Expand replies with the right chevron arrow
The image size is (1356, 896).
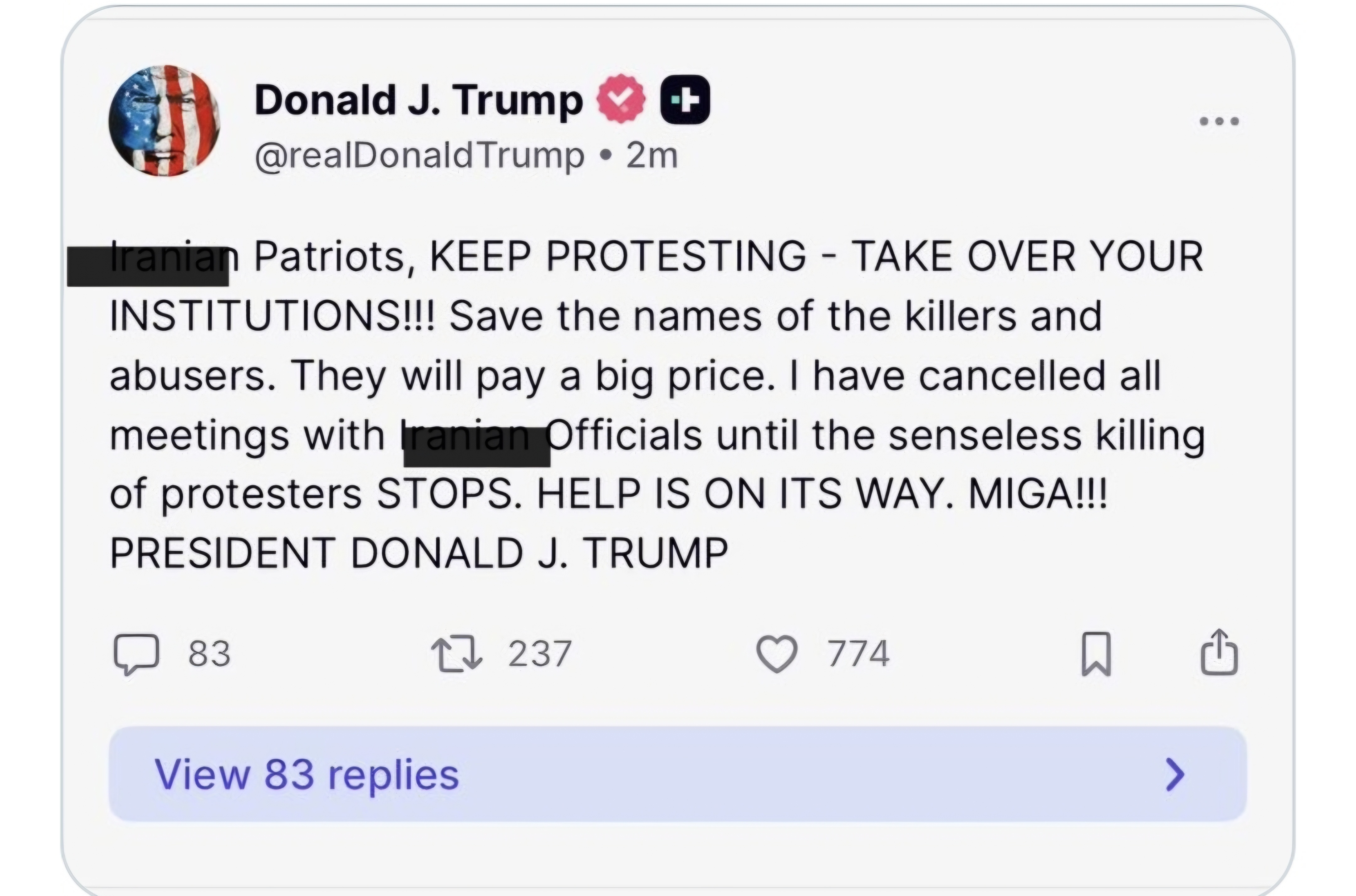(1175, 774)
